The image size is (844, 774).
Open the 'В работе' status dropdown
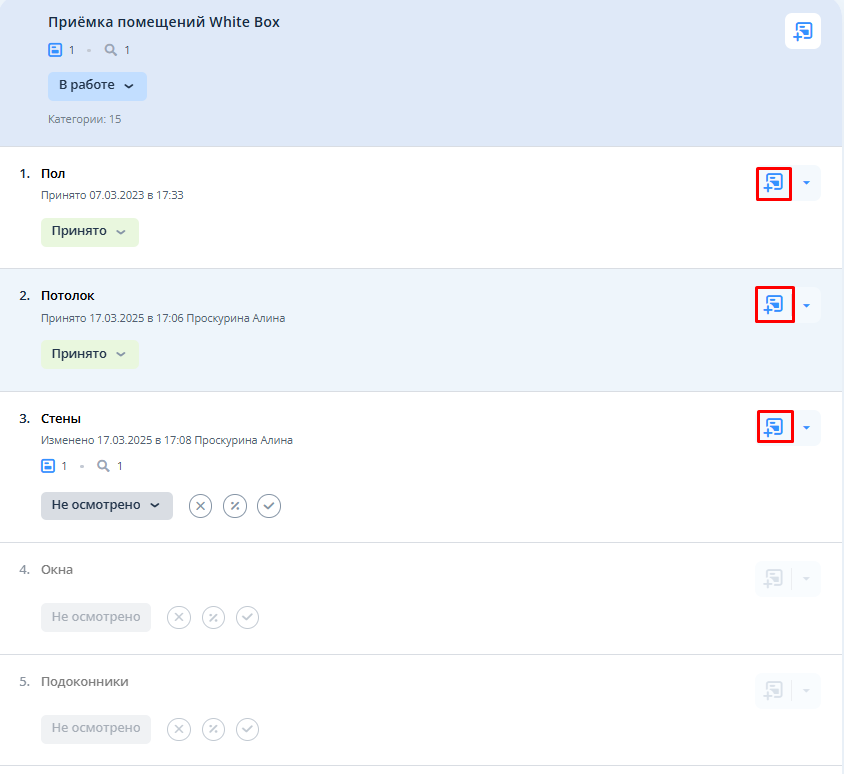coord(97,86)
